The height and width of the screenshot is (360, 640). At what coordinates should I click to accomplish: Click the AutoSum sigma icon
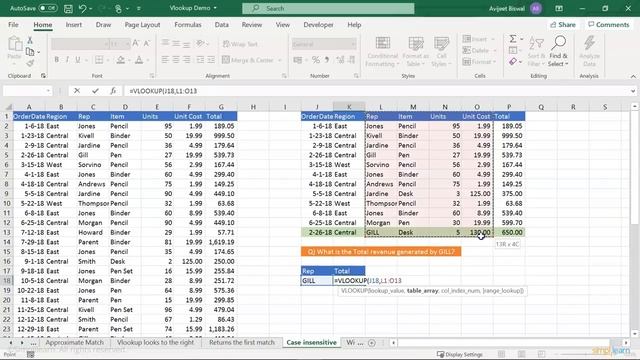click(x=513, y=39)
